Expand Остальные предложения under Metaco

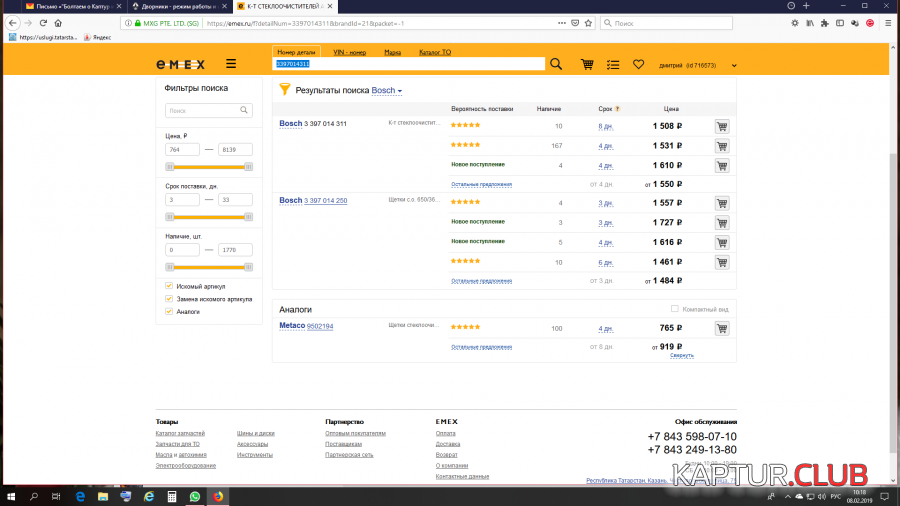pyautogui.click(x=481, y=347)
